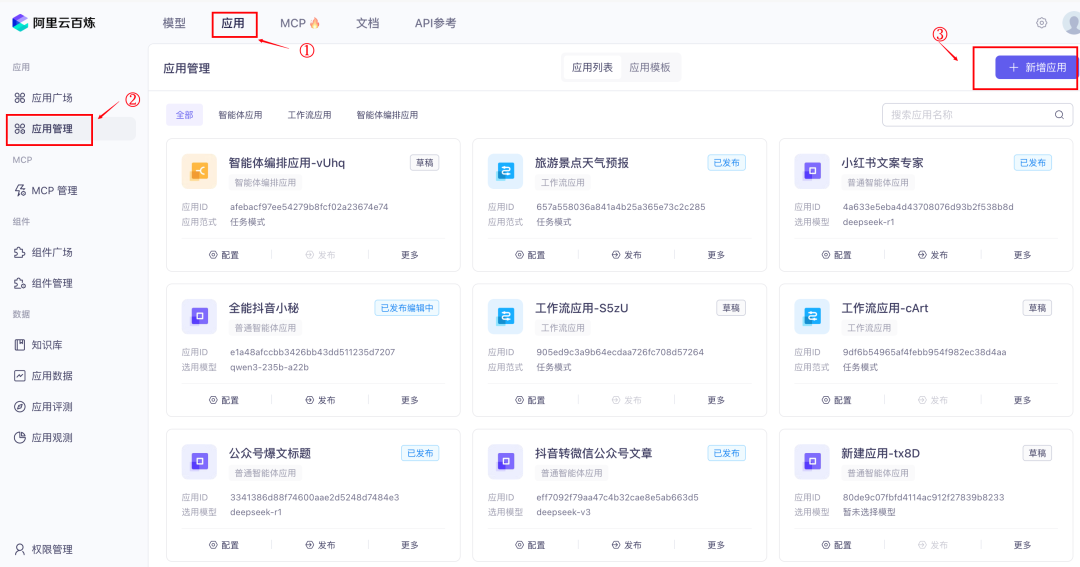Select the 应用列表 toggle tab

click(x=592, y=68)
